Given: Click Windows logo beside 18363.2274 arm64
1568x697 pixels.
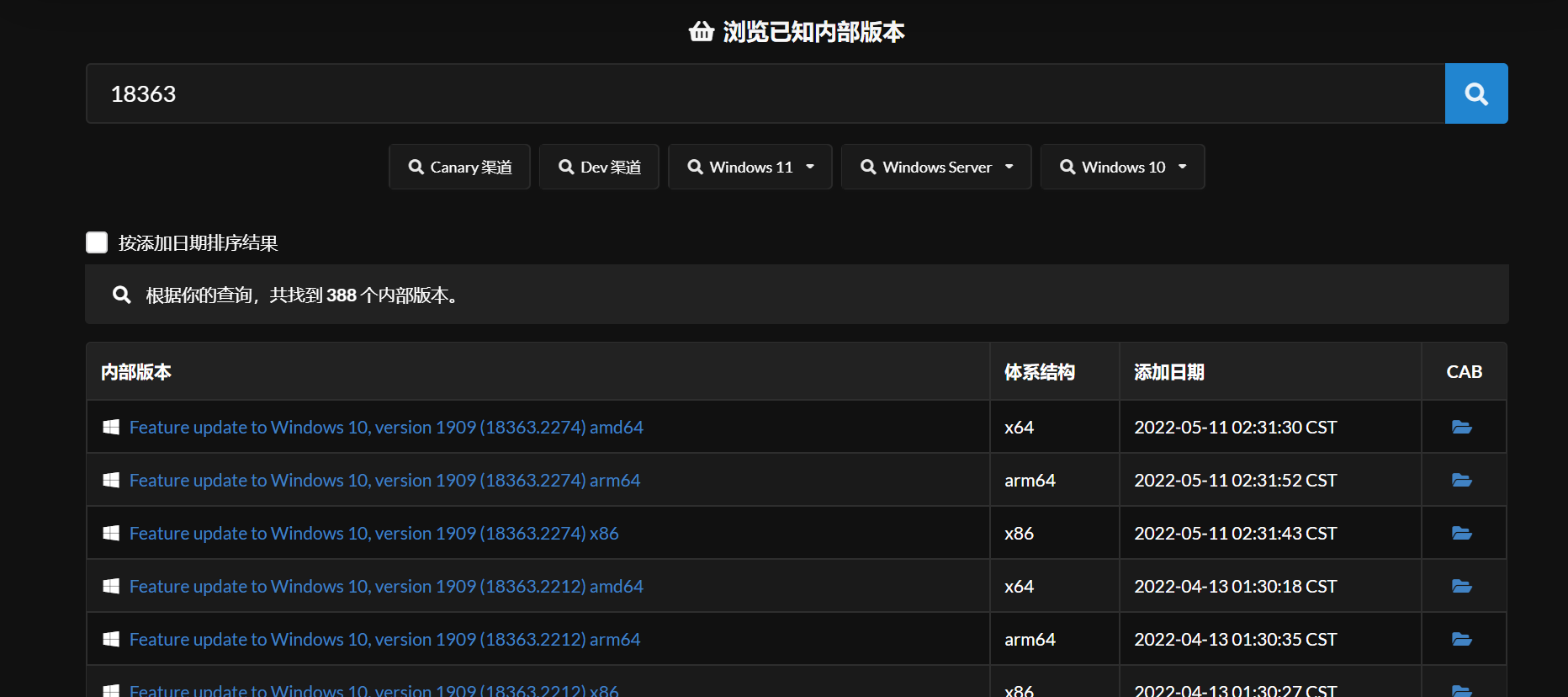Looking at the screenshot, I should pos(111,481).
